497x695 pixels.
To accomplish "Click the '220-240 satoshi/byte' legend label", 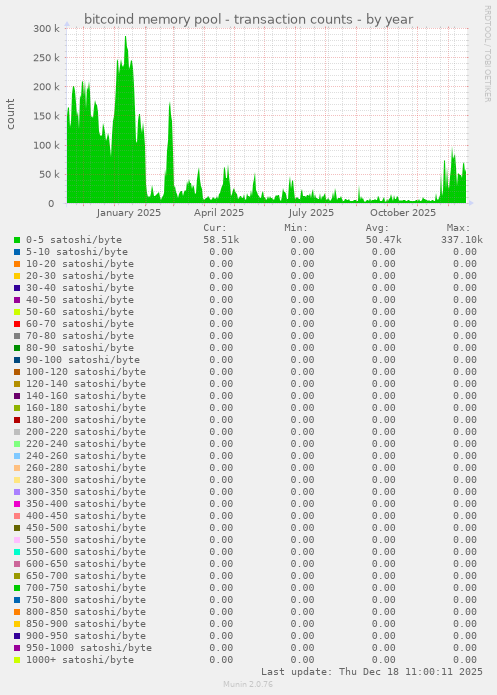I will tap(86, 444).
